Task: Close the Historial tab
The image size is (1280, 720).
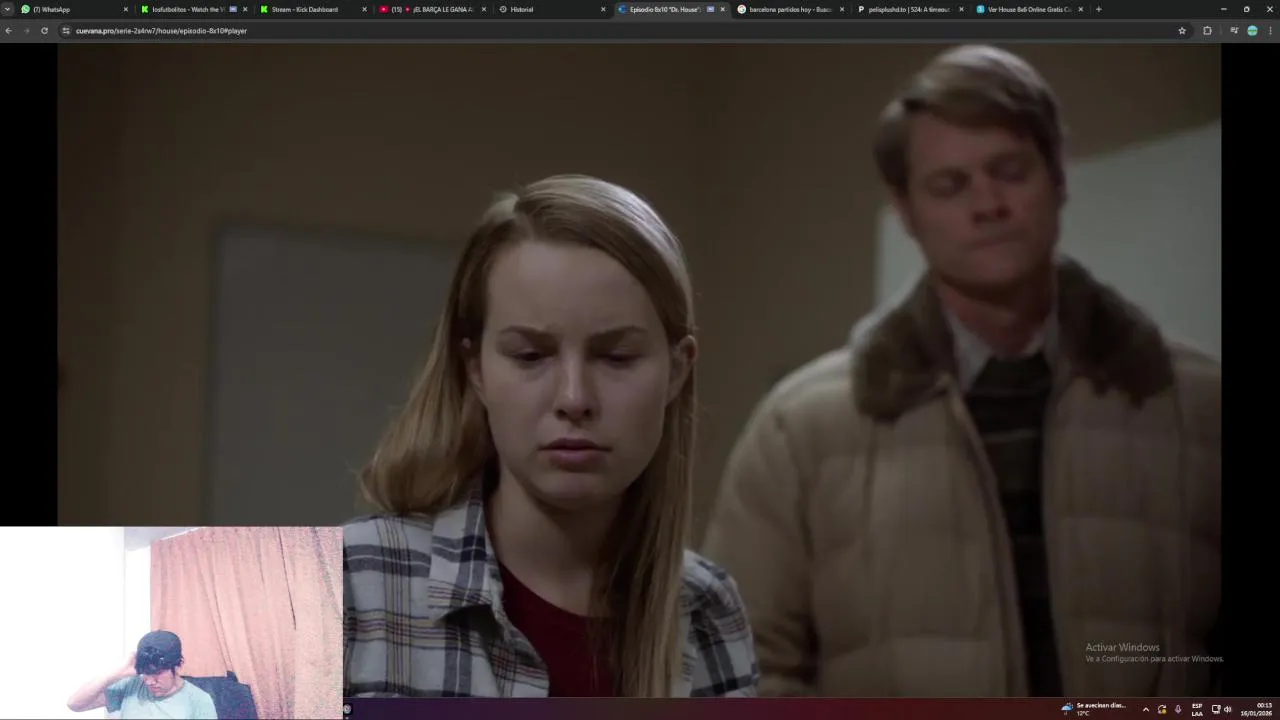Action: [603, 9]
